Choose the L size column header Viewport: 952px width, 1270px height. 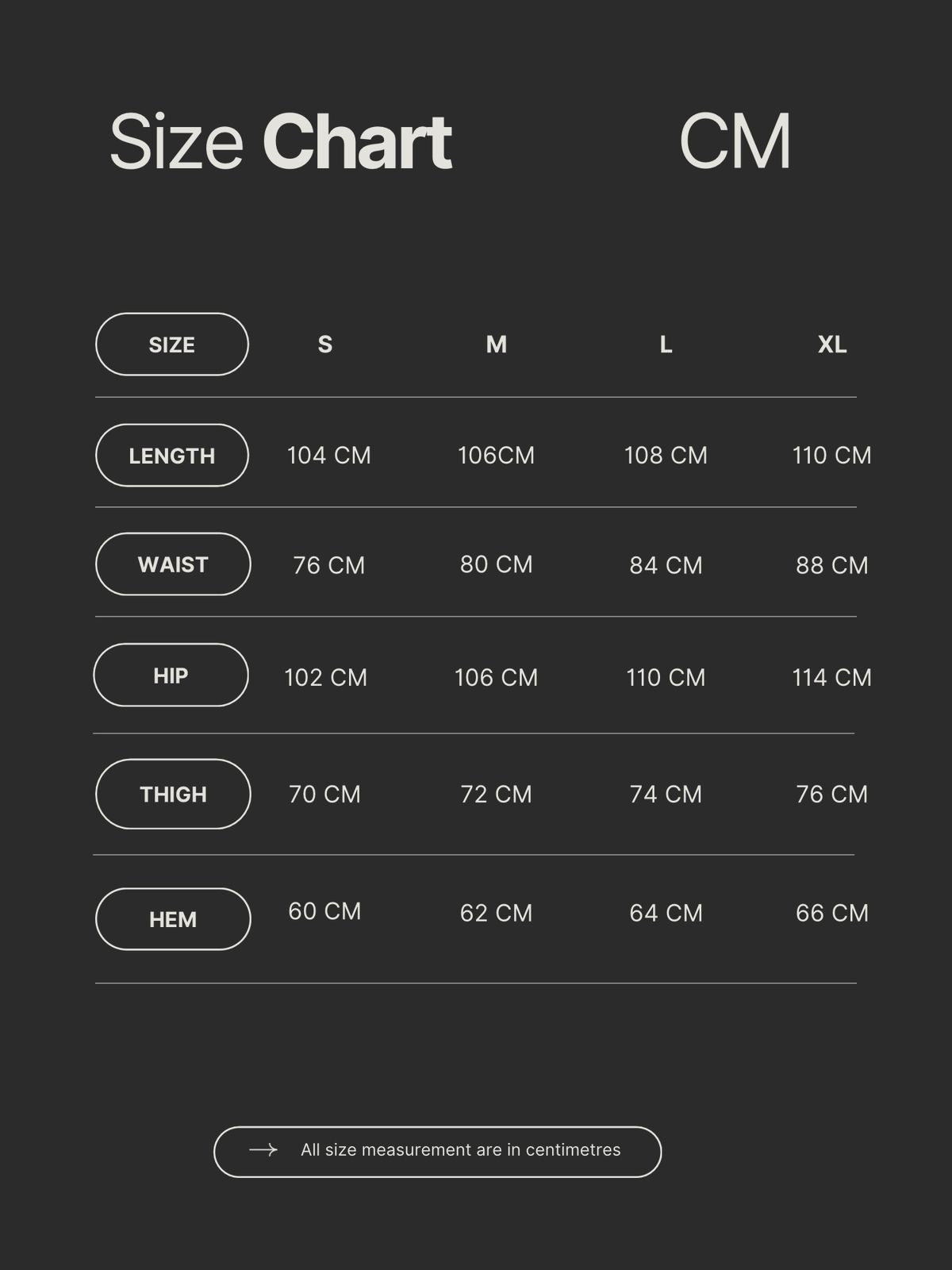(x=666, y=344)
